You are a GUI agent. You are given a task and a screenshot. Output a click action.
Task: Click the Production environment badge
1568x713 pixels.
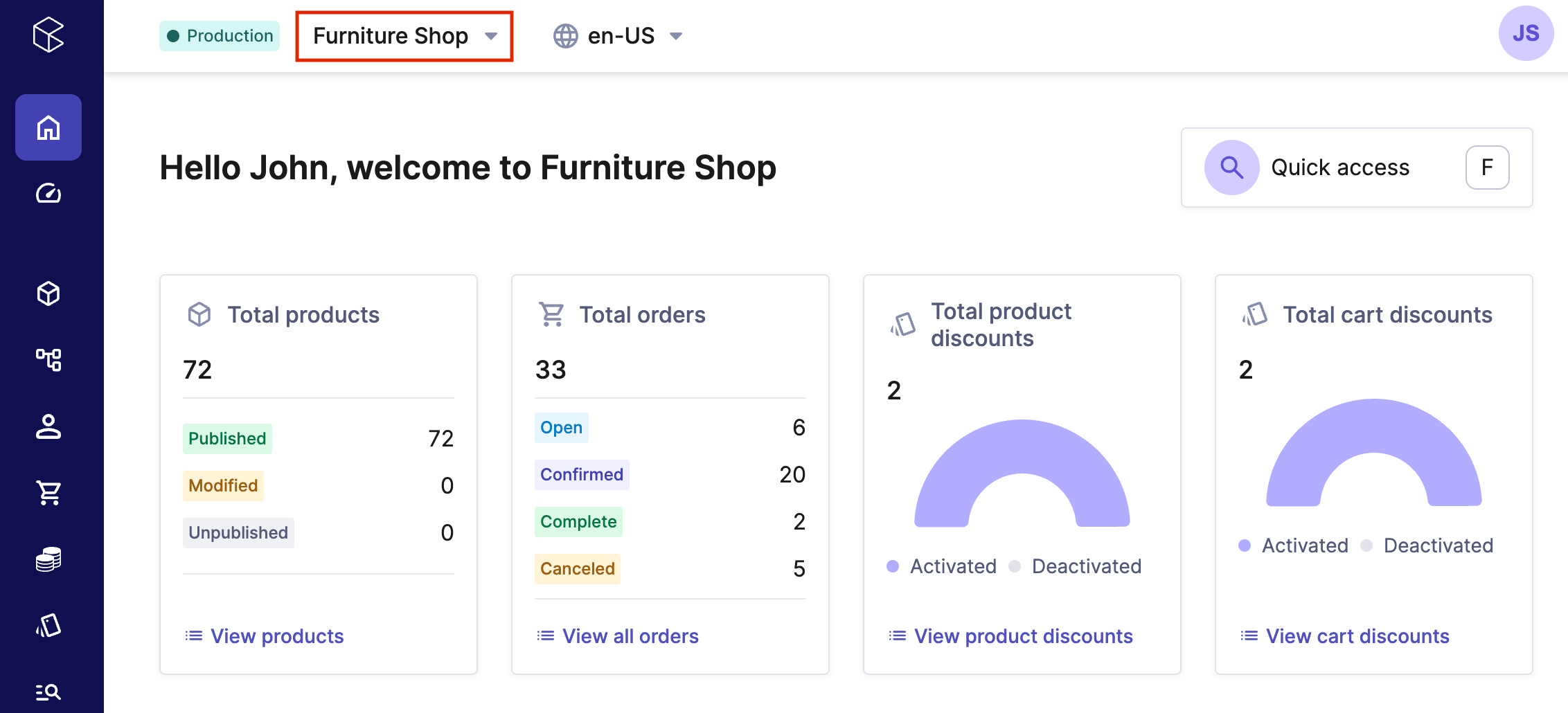tap(220, 36)
